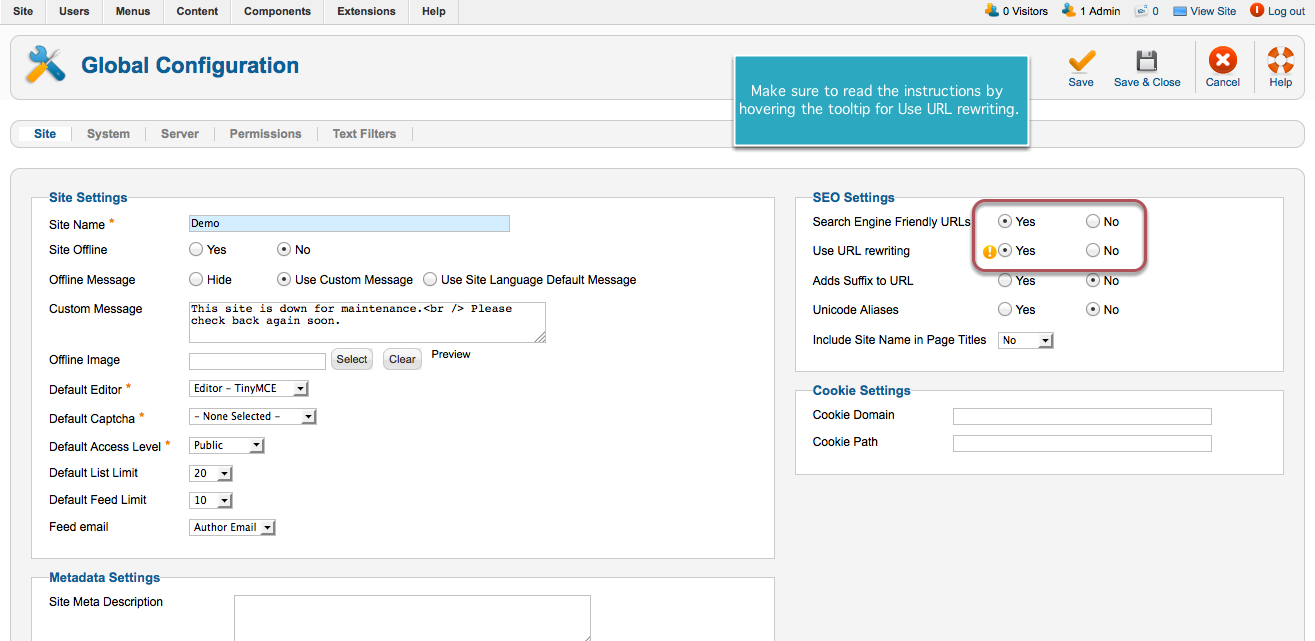The width and height of the screenshot is (1315, 641).
Task: Set Unicode Aliases to No
Action: pos(1093,309)
